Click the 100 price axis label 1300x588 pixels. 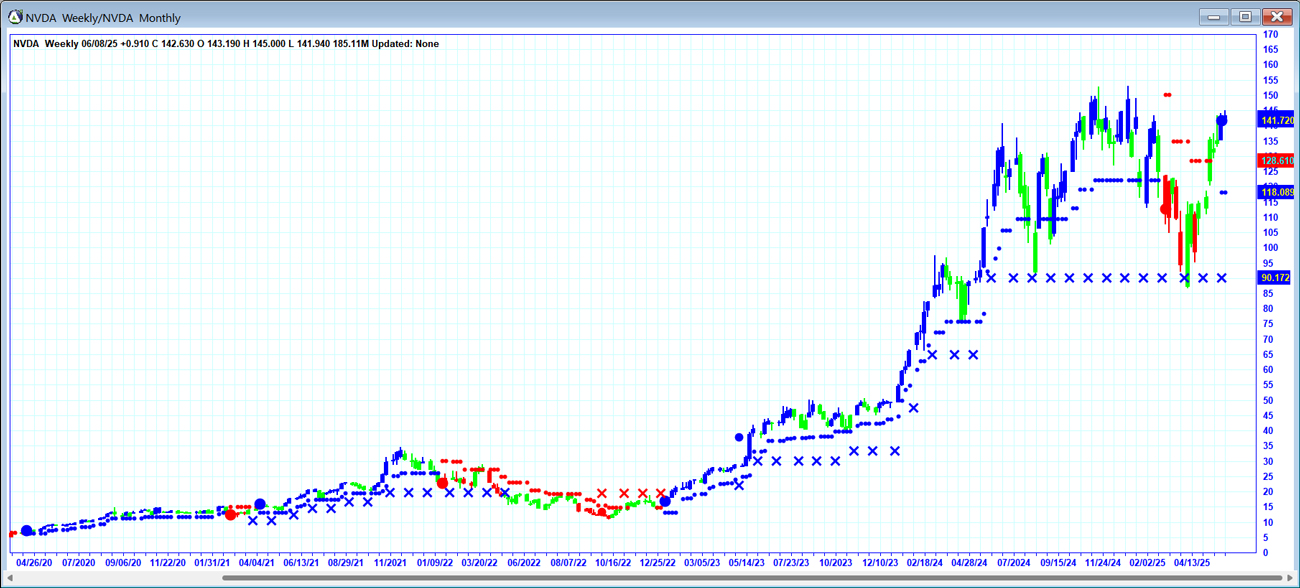pyautogui.click(x=1270, y=248)
